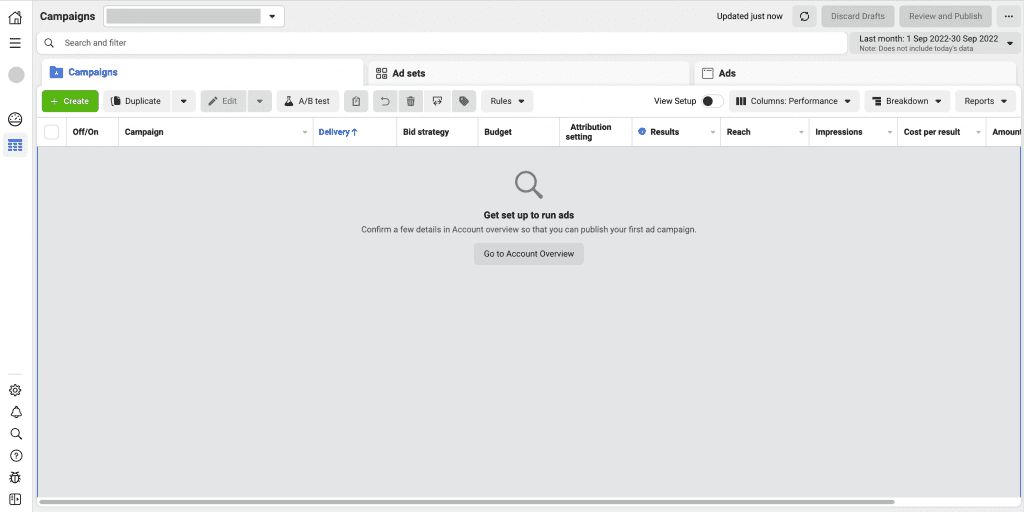The height and width of the screenshot is (512, 1024).
Task: Click the Edit pencil button
Action: coord(223,101)
